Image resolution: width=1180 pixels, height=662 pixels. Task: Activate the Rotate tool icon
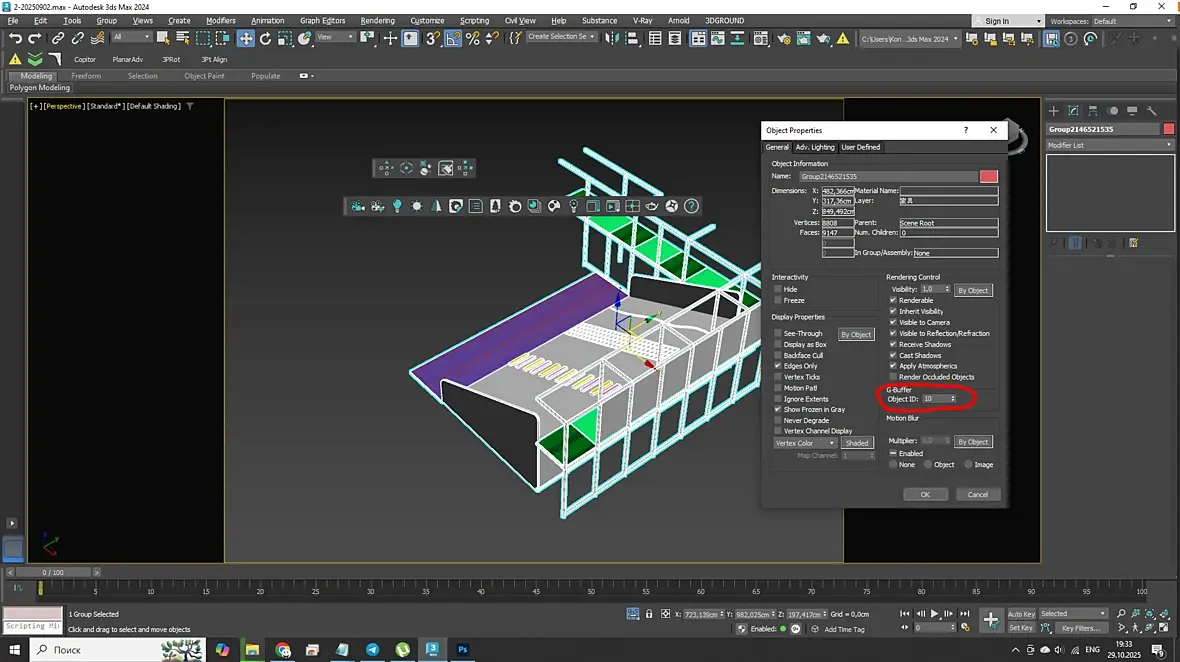coord(265,38)
